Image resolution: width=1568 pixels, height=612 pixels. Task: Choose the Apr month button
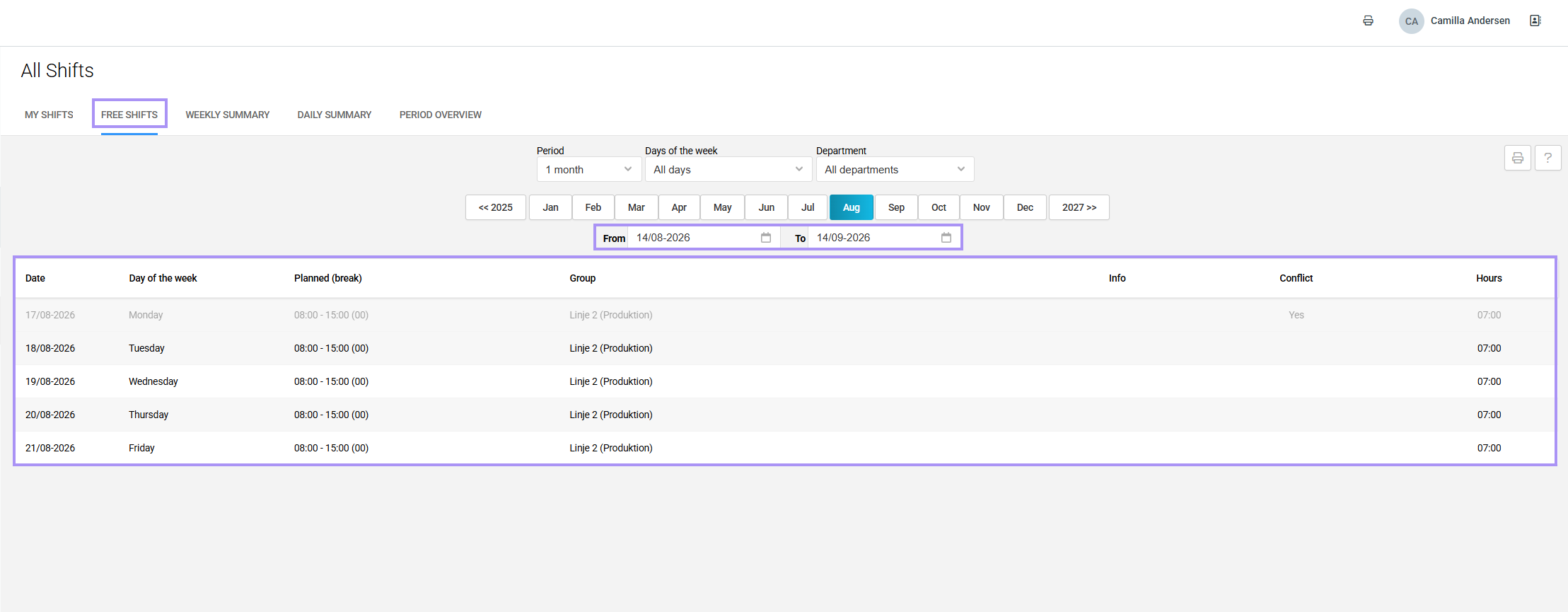click(x=679, y=207)
